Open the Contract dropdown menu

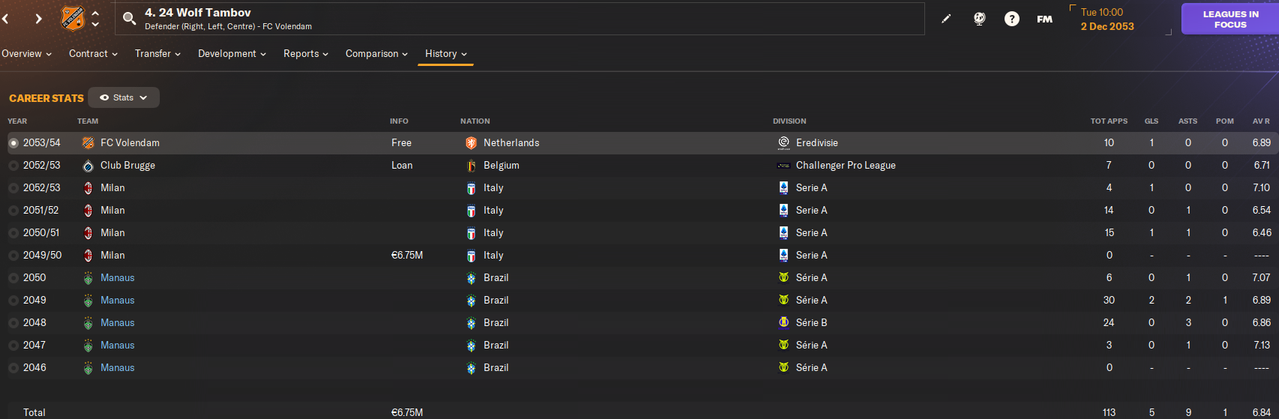[93, 53]
